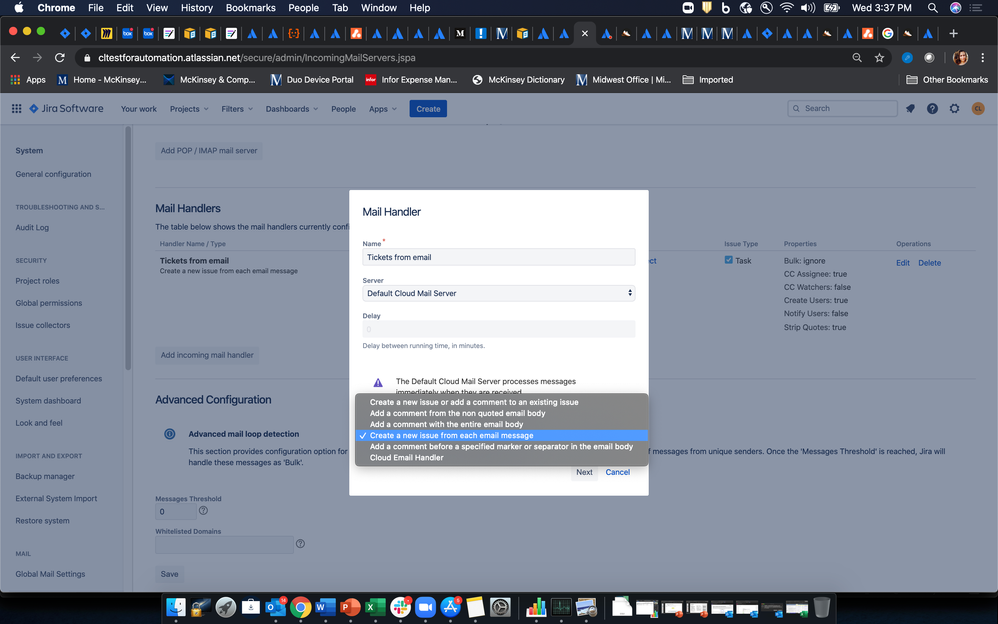
Task: Click Edit for Tickets from email handler
Action: click(903, 263)
